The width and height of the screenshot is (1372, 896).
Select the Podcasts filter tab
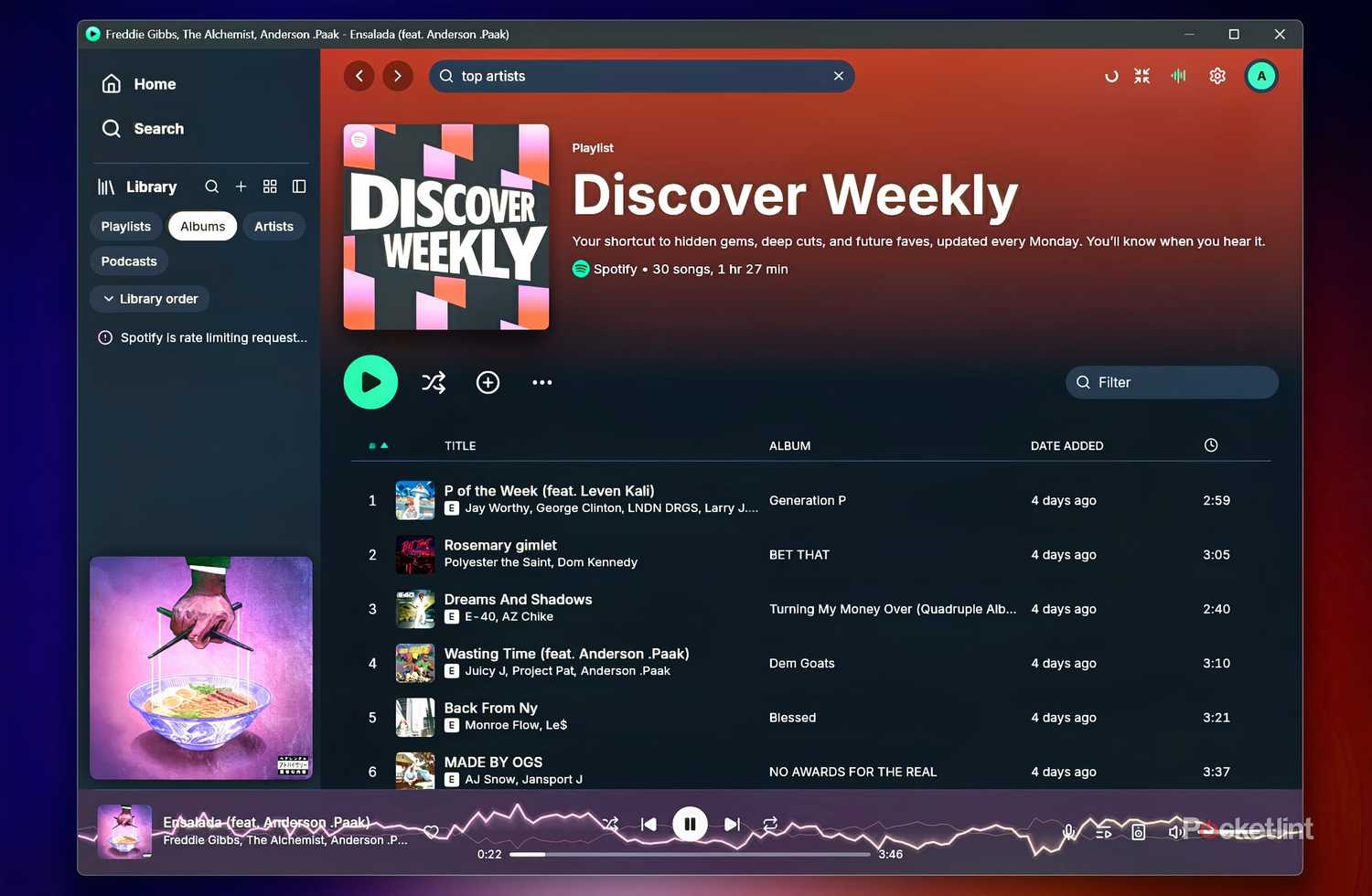(129, 261)
